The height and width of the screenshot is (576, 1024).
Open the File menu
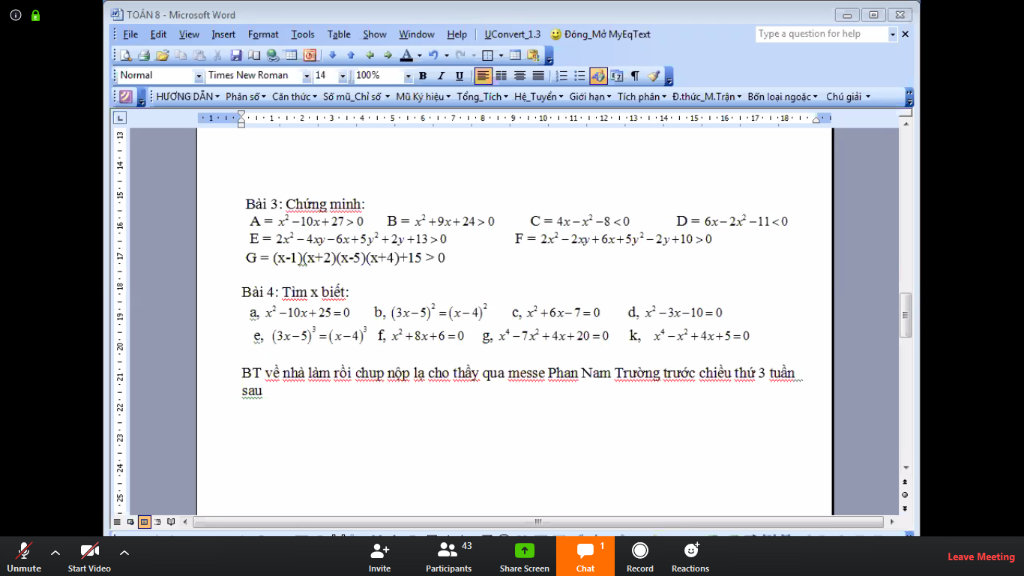tap(131, 34)
